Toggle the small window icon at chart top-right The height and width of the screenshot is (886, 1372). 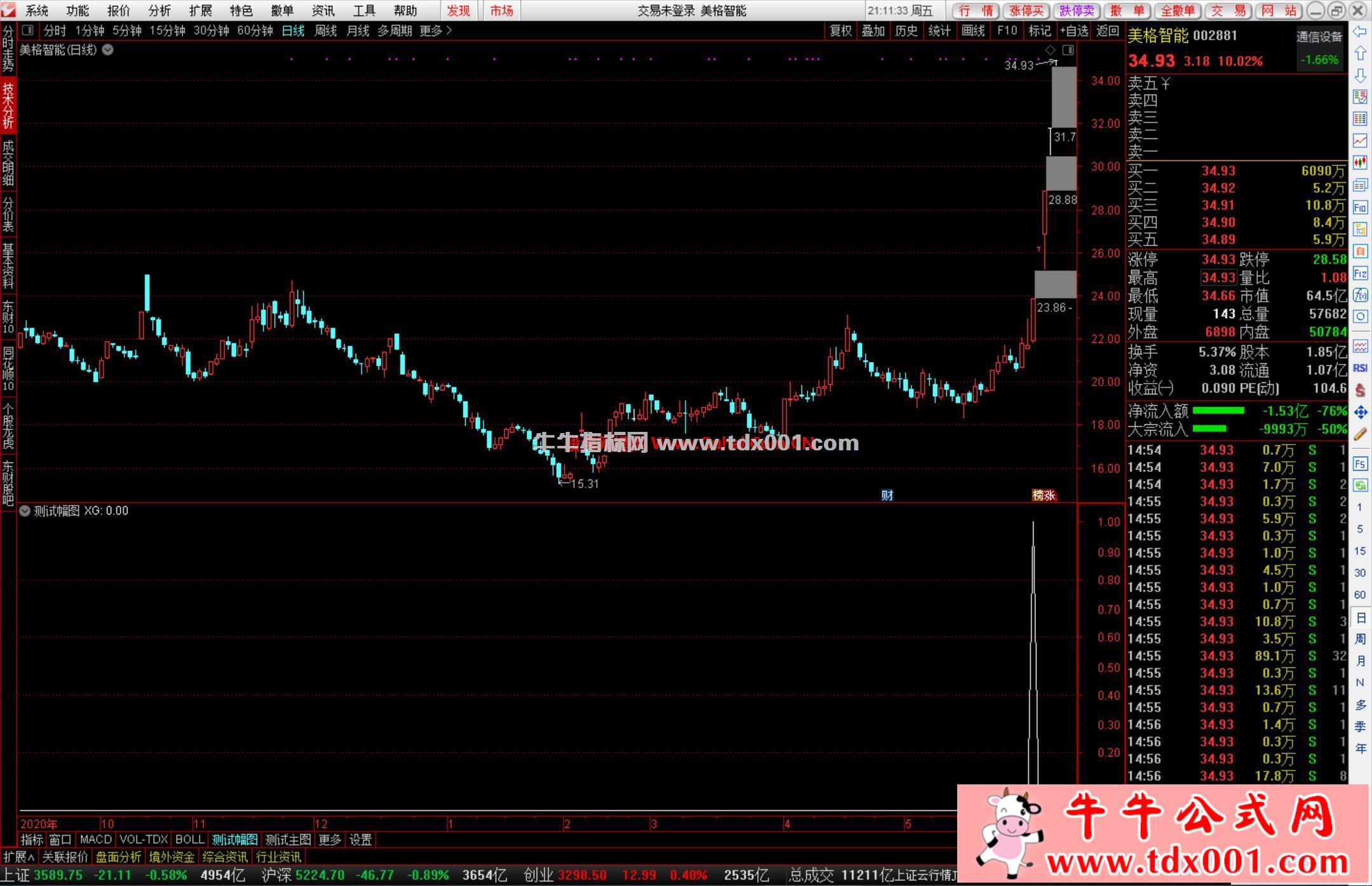1068,50
